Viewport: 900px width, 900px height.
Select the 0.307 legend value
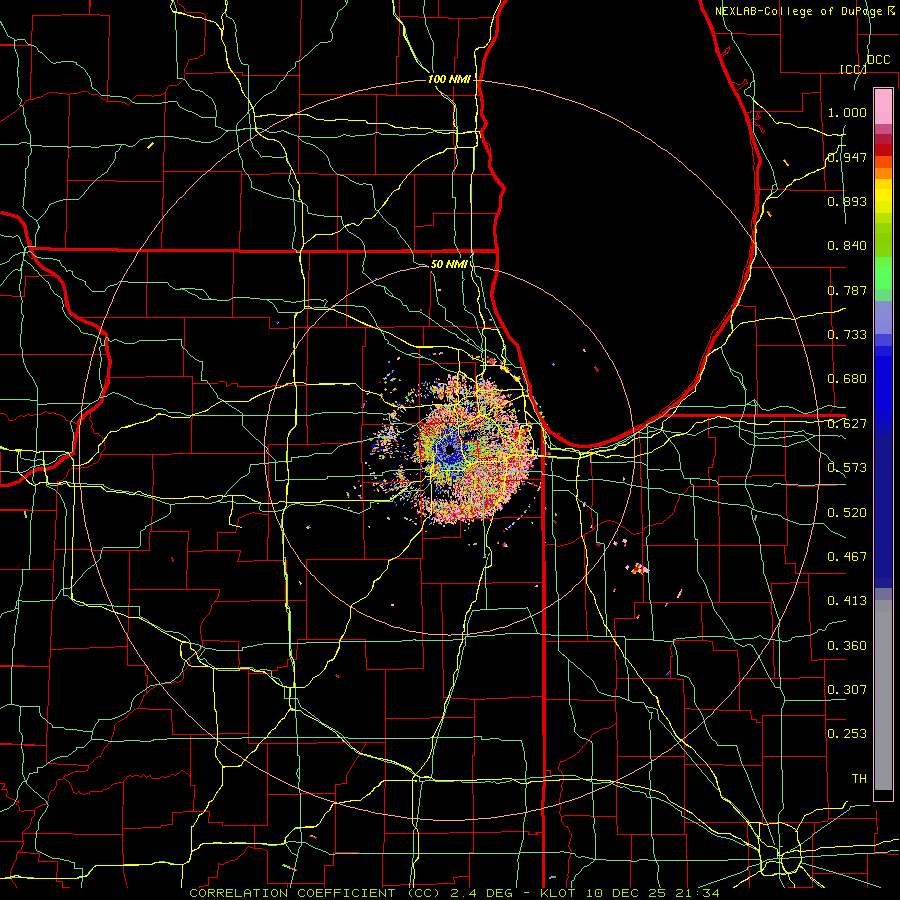coord(847,690)
